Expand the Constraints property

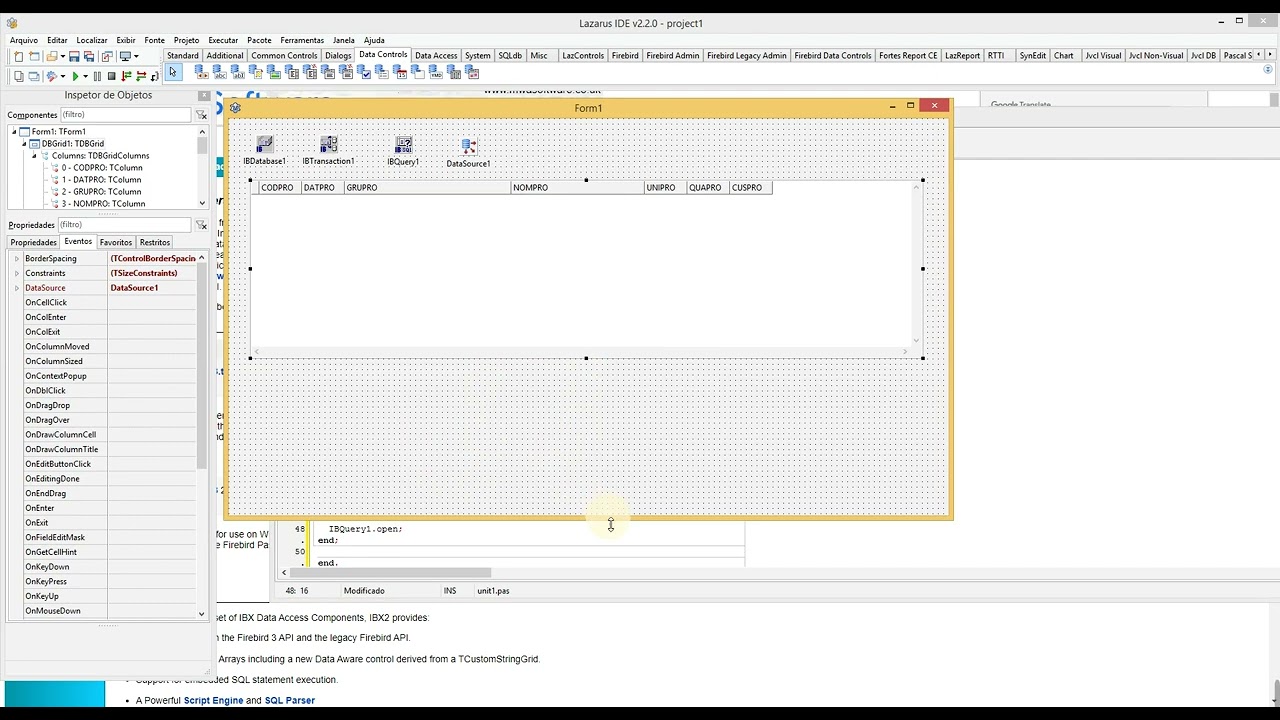click(x=16, y=273)
